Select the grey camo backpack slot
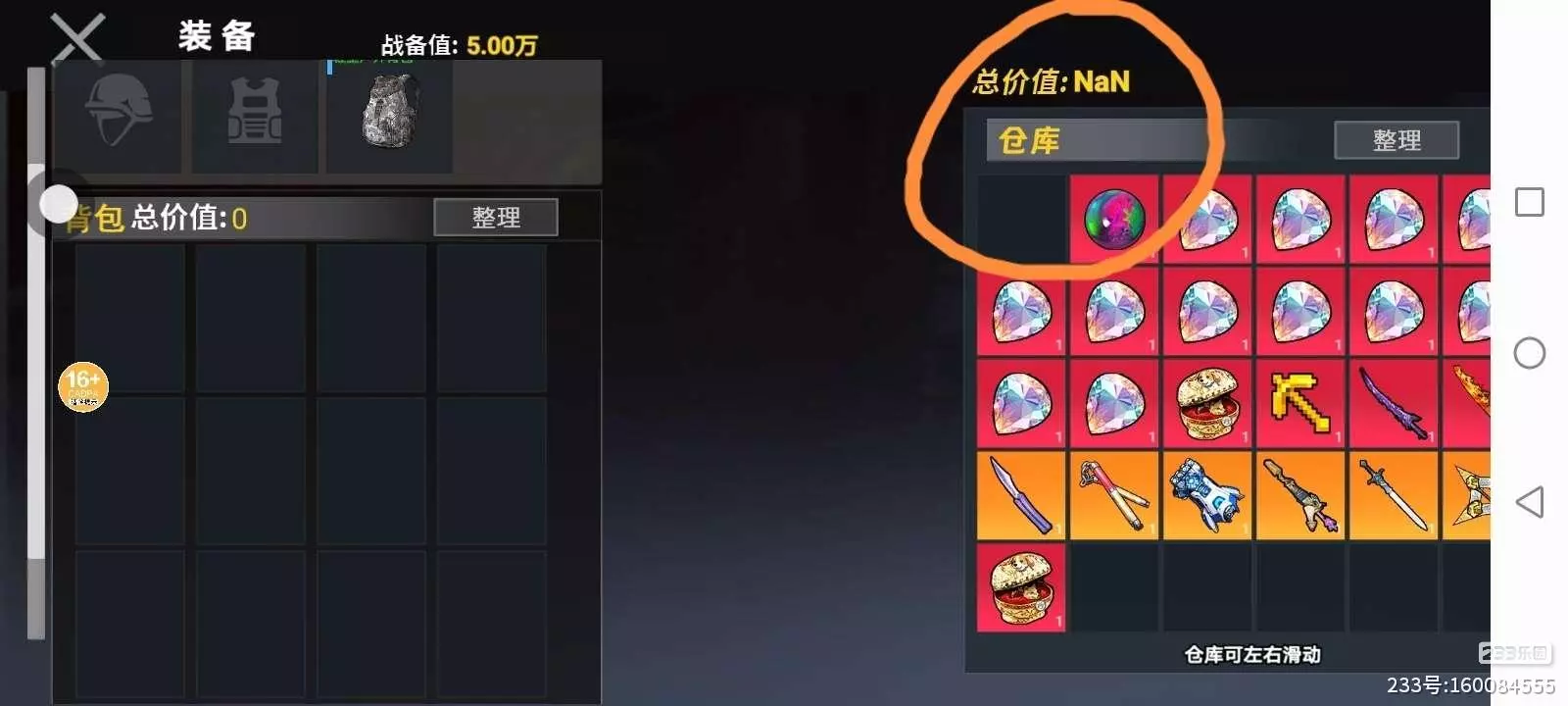Viewport: 1568px width, 706px height. pos(390,117)
